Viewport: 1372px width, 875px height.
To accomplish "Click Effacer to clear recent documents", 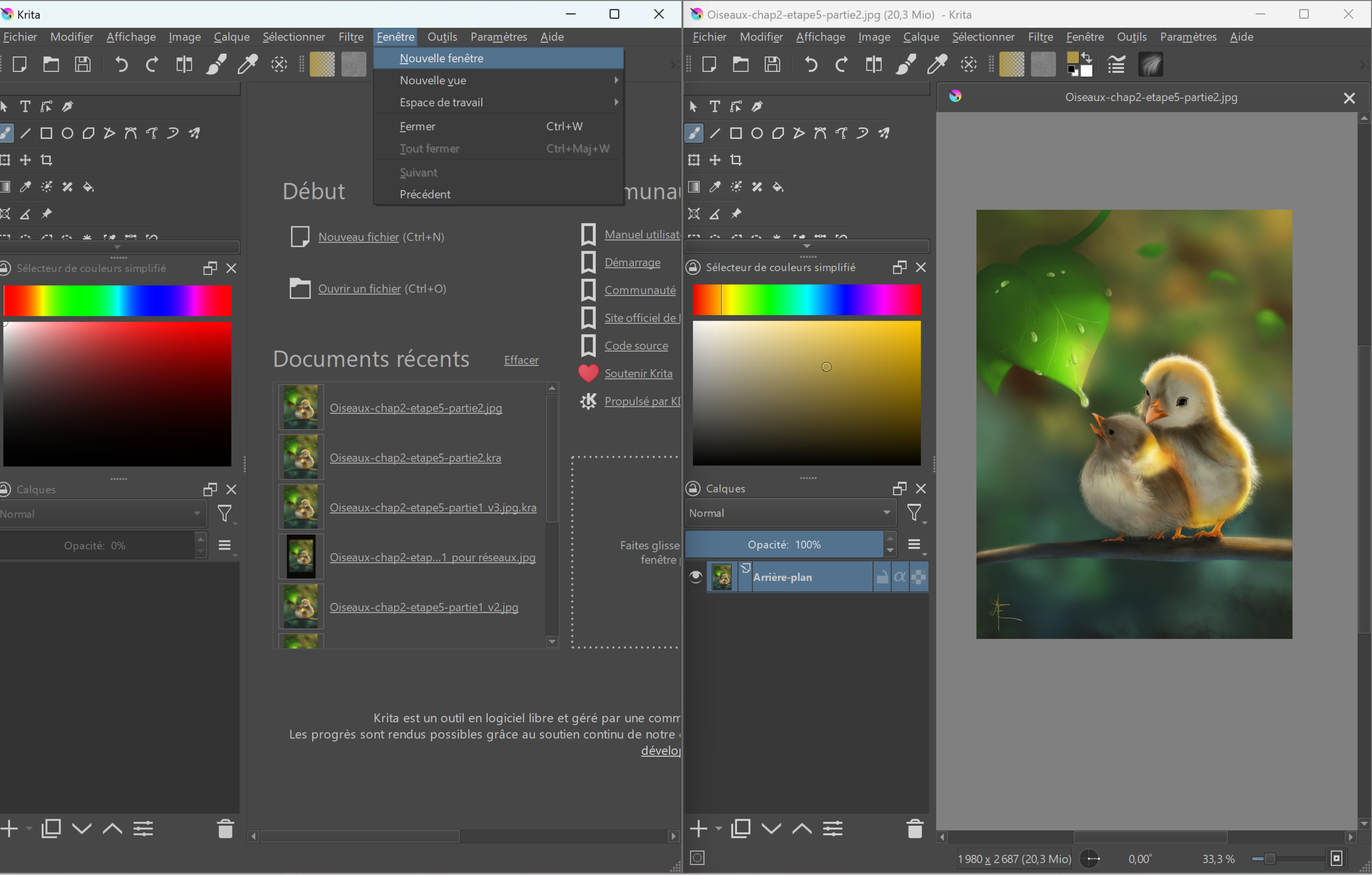I will [521, 360].
